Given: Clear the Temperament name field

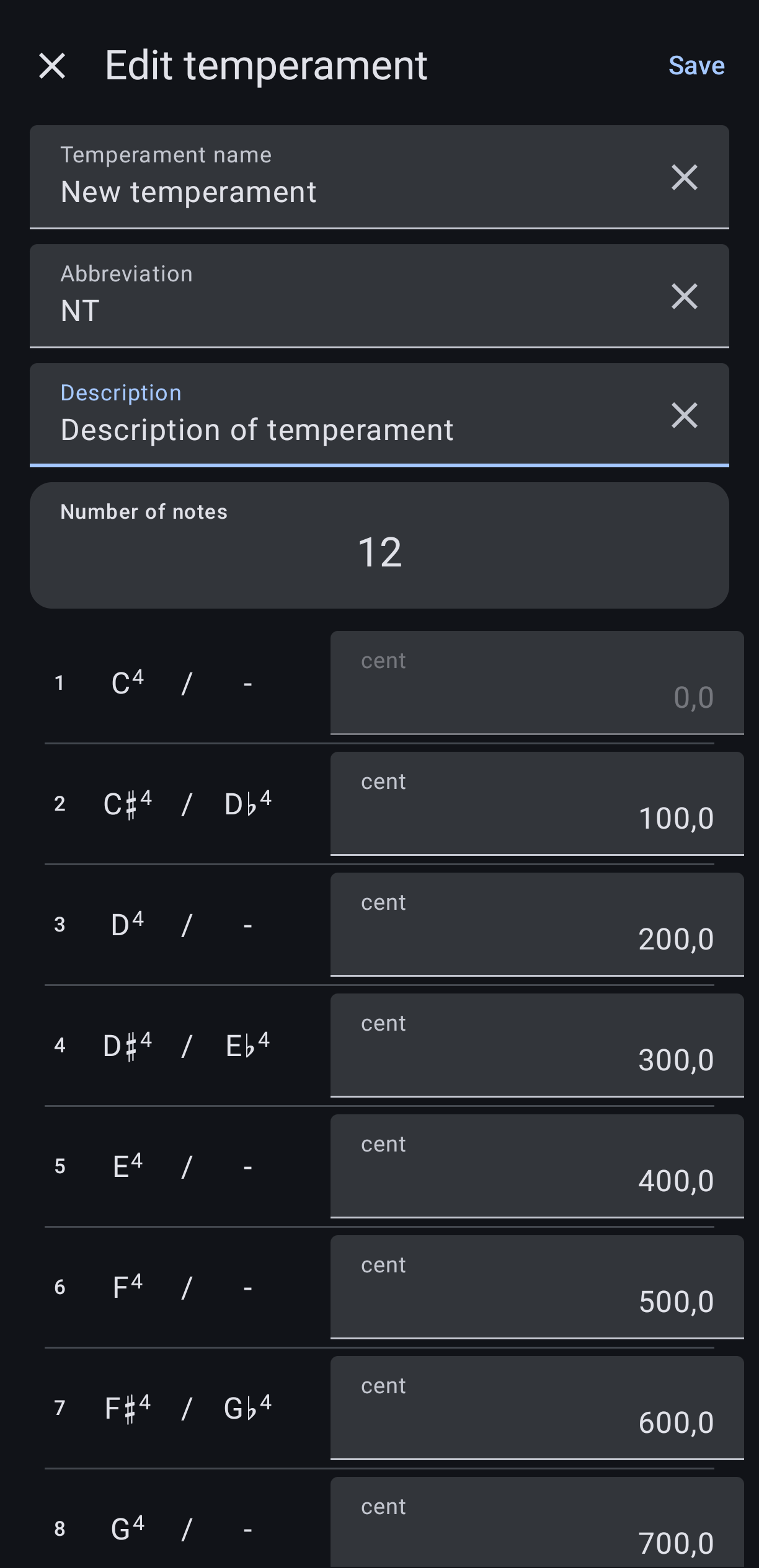Looking at the screenshot, I should (x=684, y=178).
